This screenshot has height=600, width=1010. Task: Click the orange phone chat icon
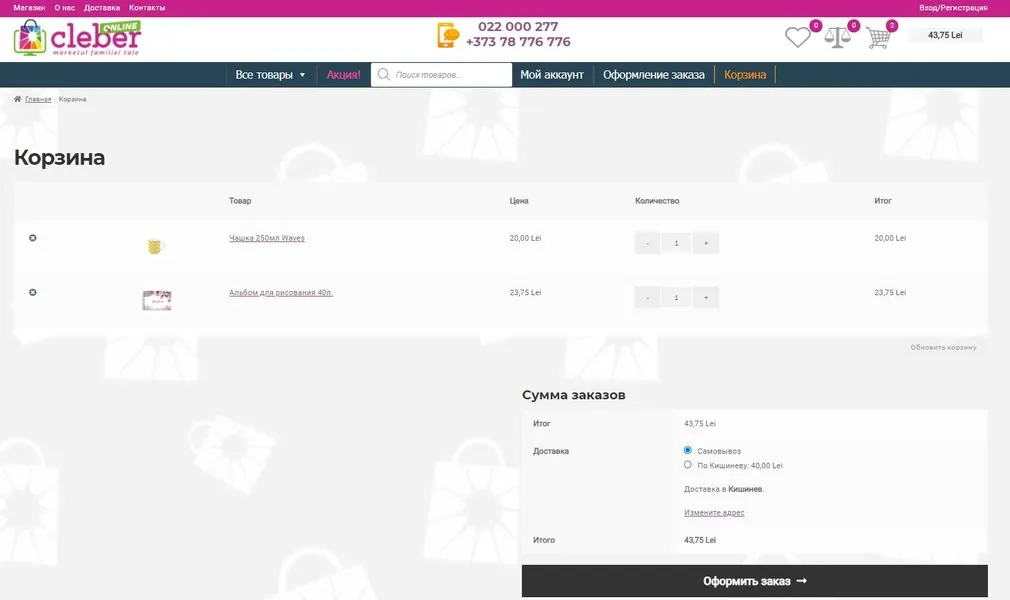pos(448,35)
